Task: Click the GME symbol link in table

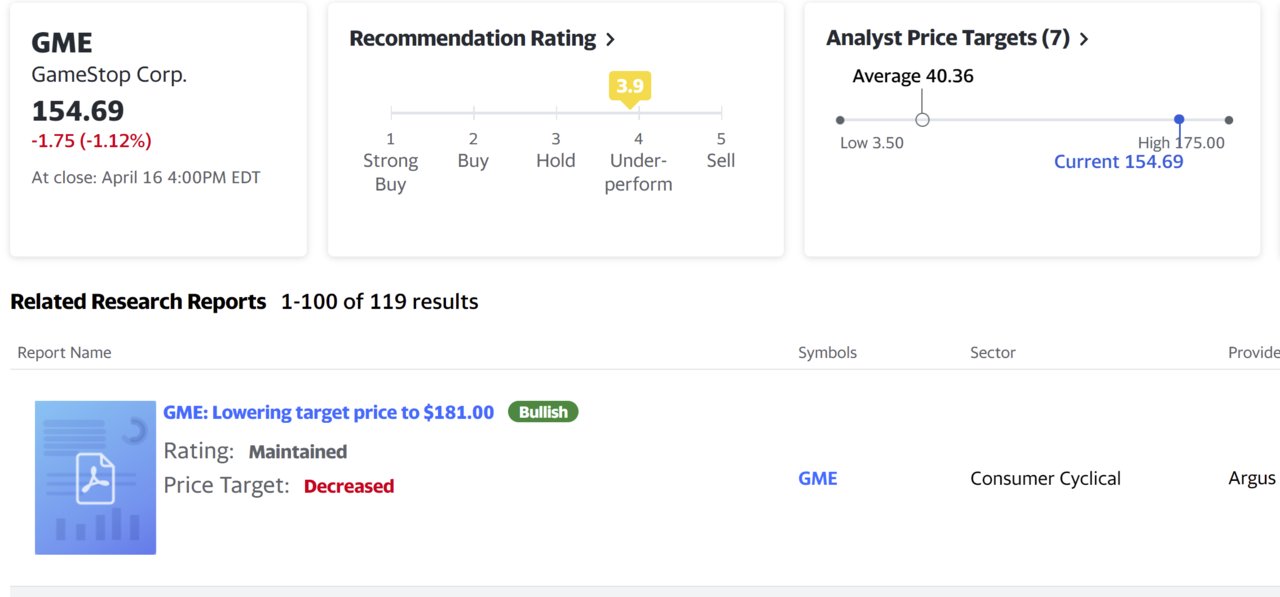Action: 817,478
